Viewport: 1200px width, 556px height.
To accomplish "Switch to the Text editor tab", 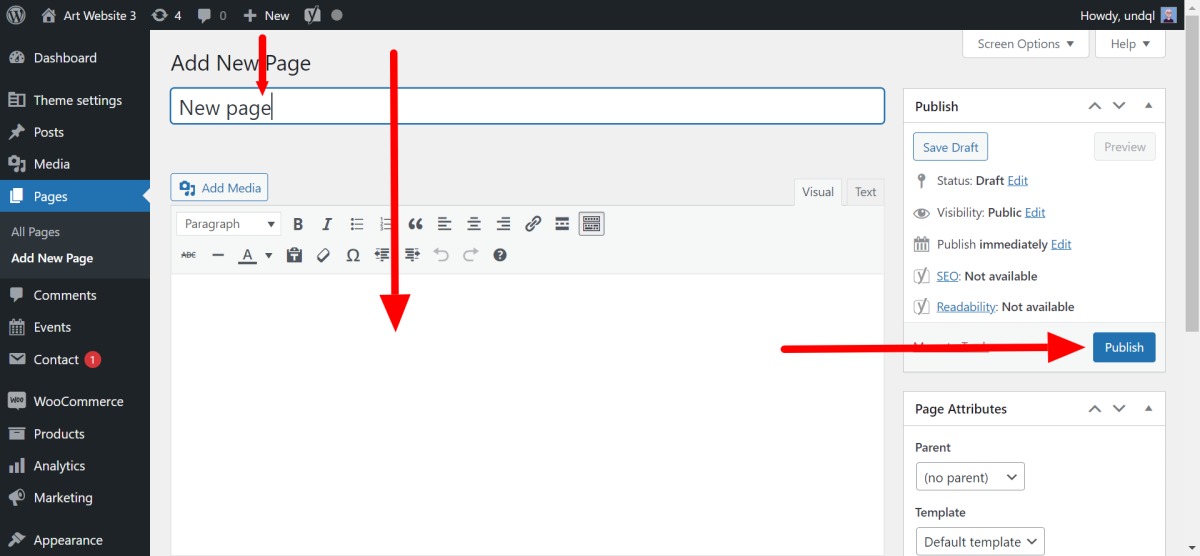I will (x=865, y=192).
